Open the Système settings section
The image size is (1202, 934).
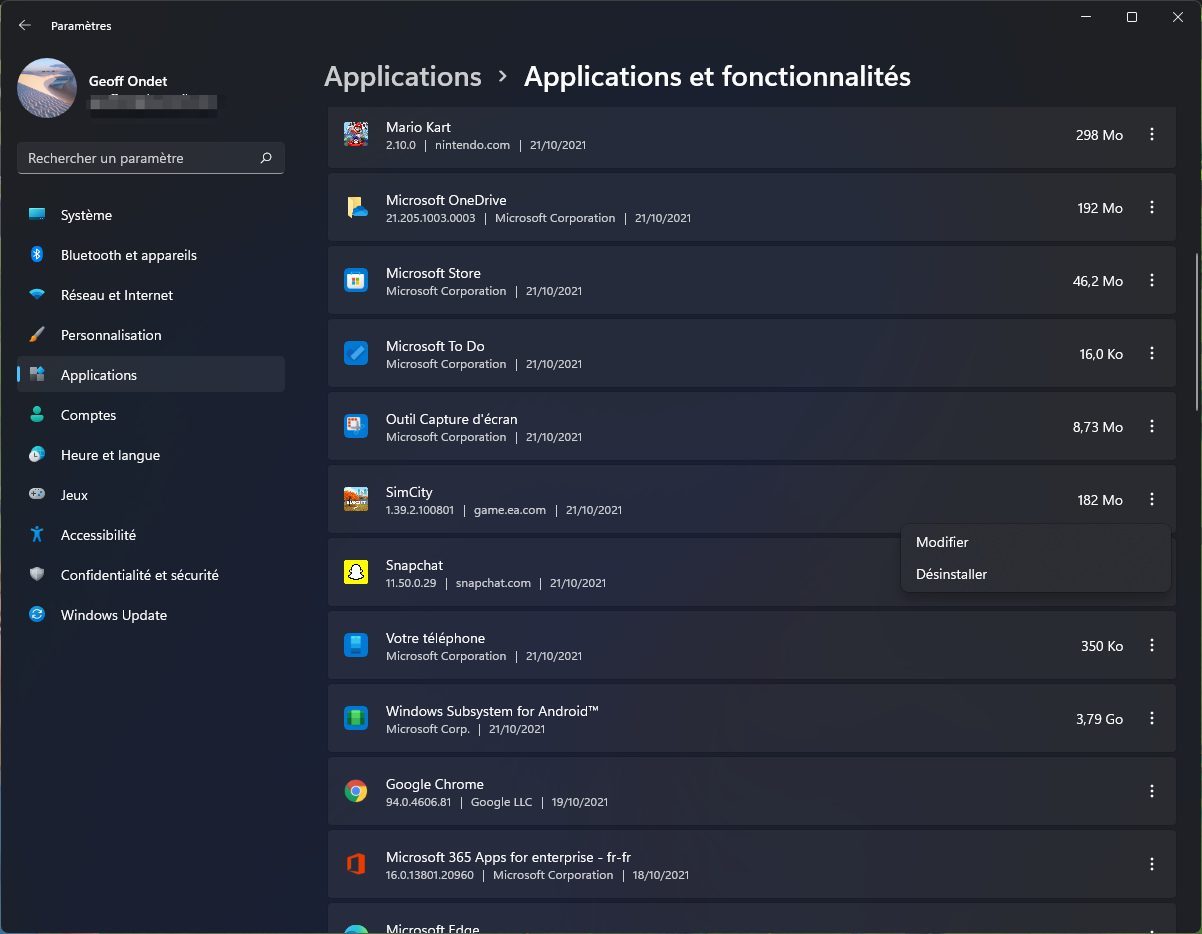(151, 215)
